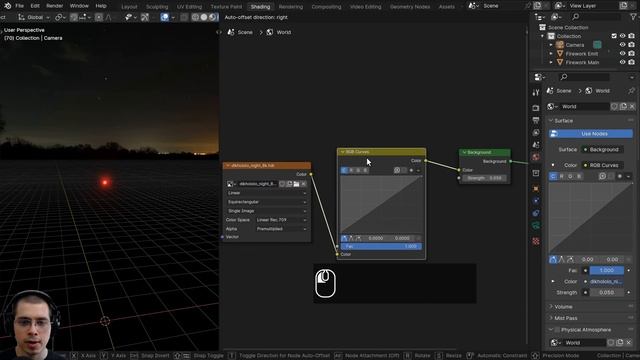Open viewport gizmo options

pos(145,17)
